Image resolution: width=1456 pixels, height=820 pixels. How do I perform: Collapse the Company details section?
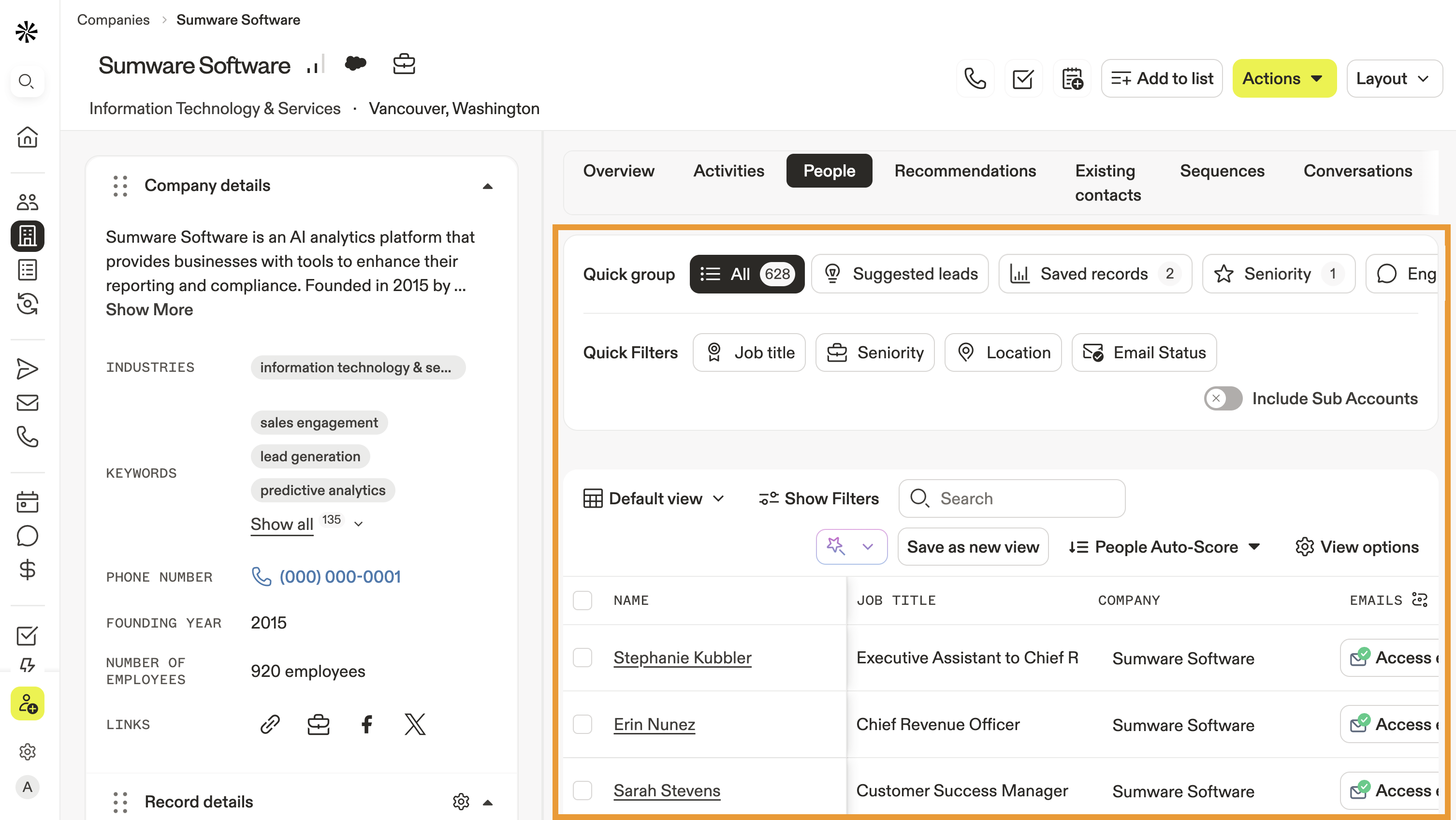point(487,186)
